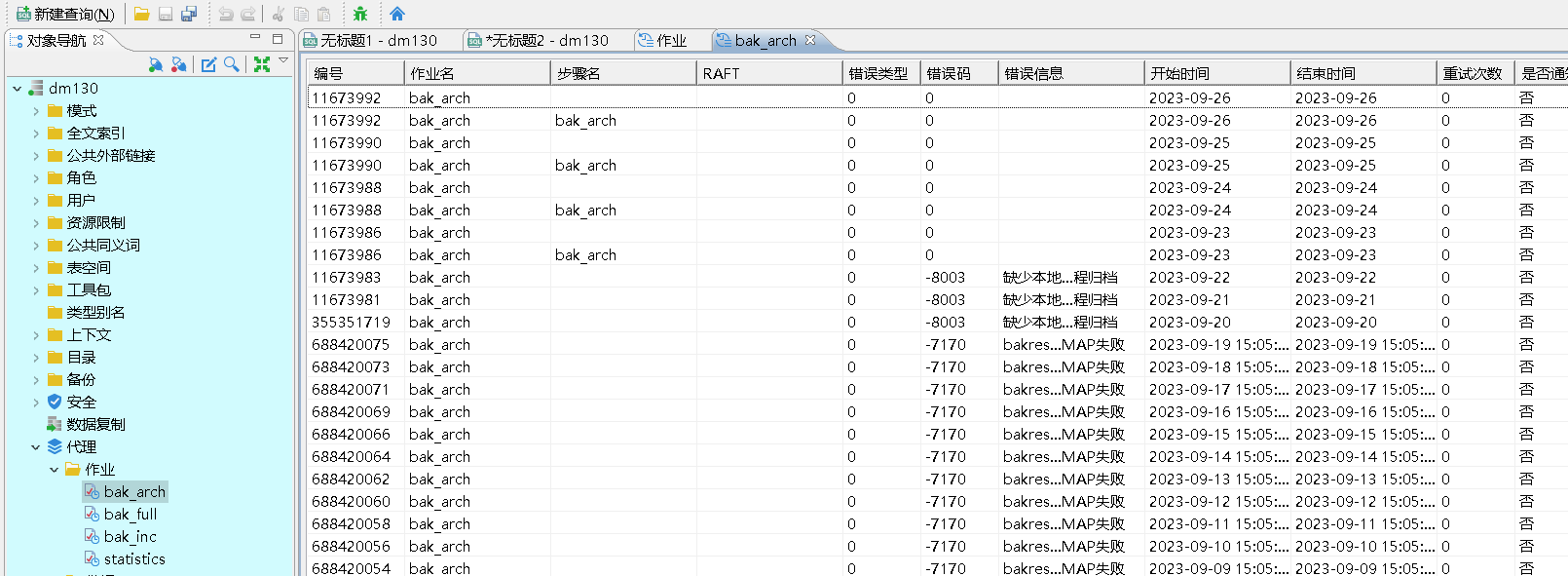Click the edit pencil icon in navigator
This screenshot has height=576, width=1568.
[x=208, y=64]
